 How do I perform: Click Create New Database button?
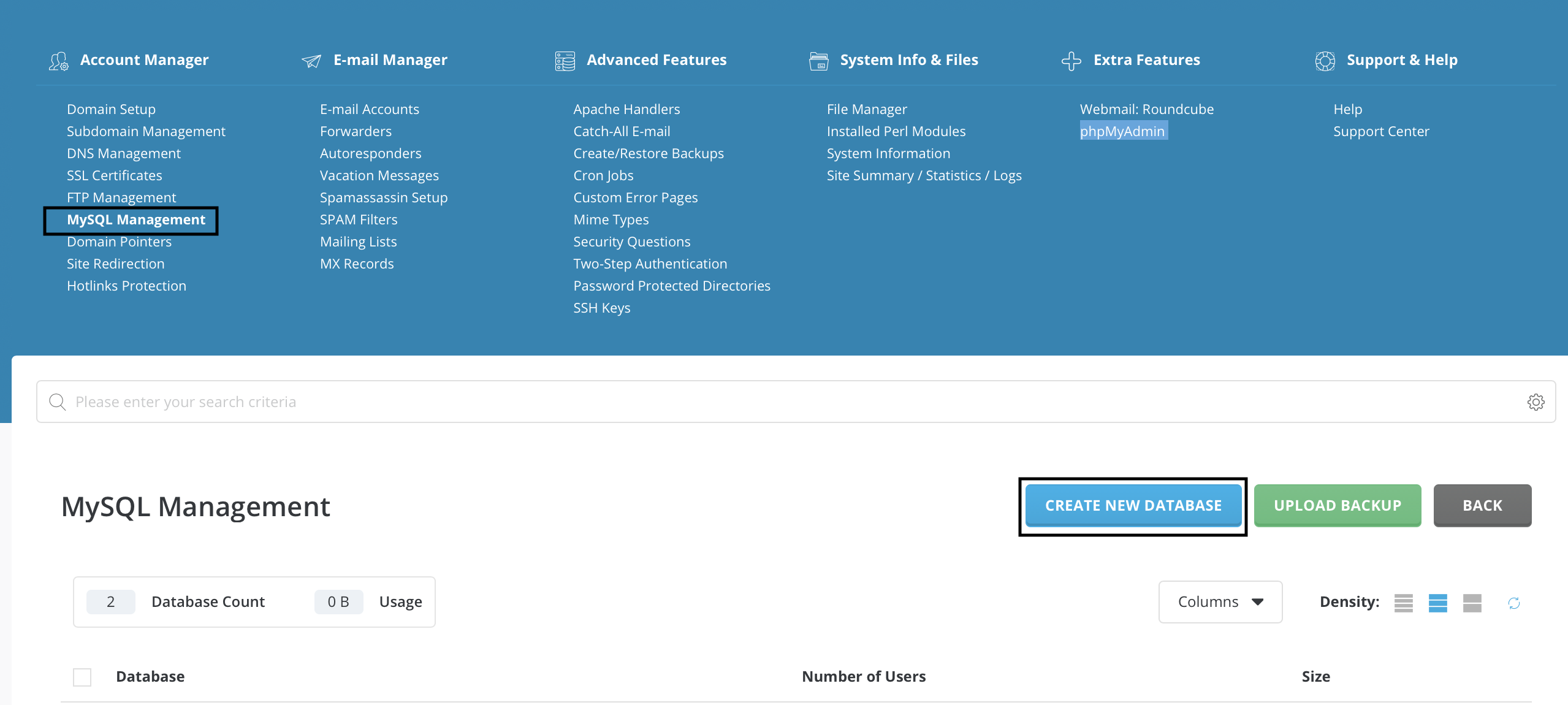click(1133, 506)
